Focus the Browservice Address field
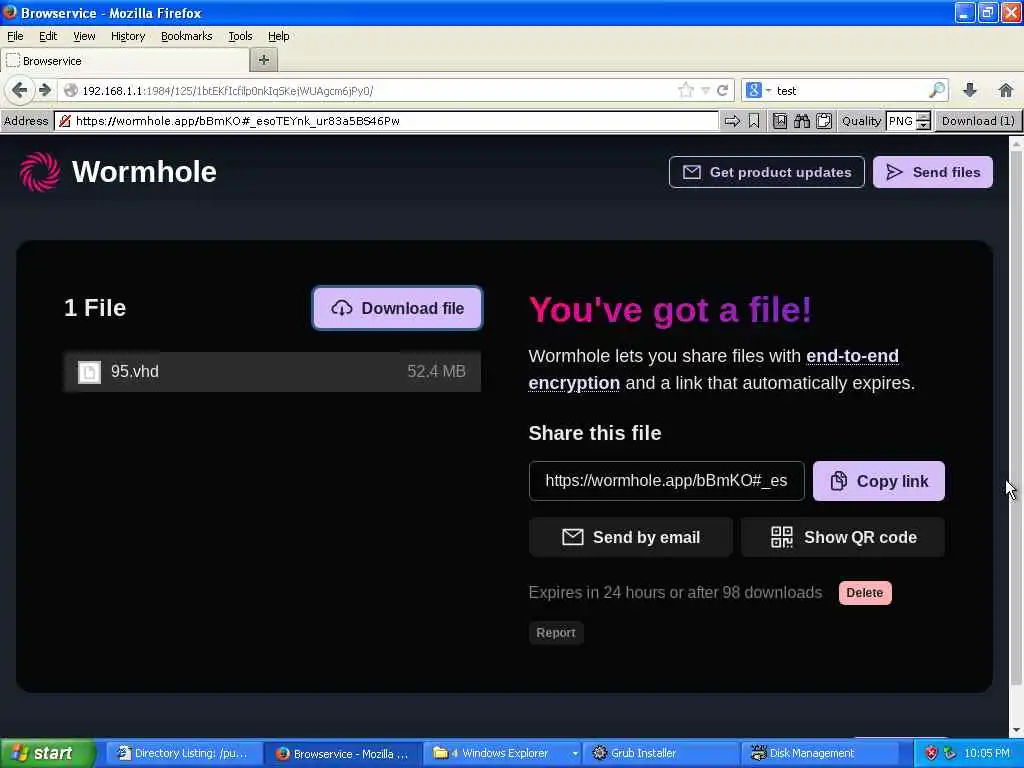Image resolution: width=1024 pixels, height=768 pixels. [x=387, y=121]
